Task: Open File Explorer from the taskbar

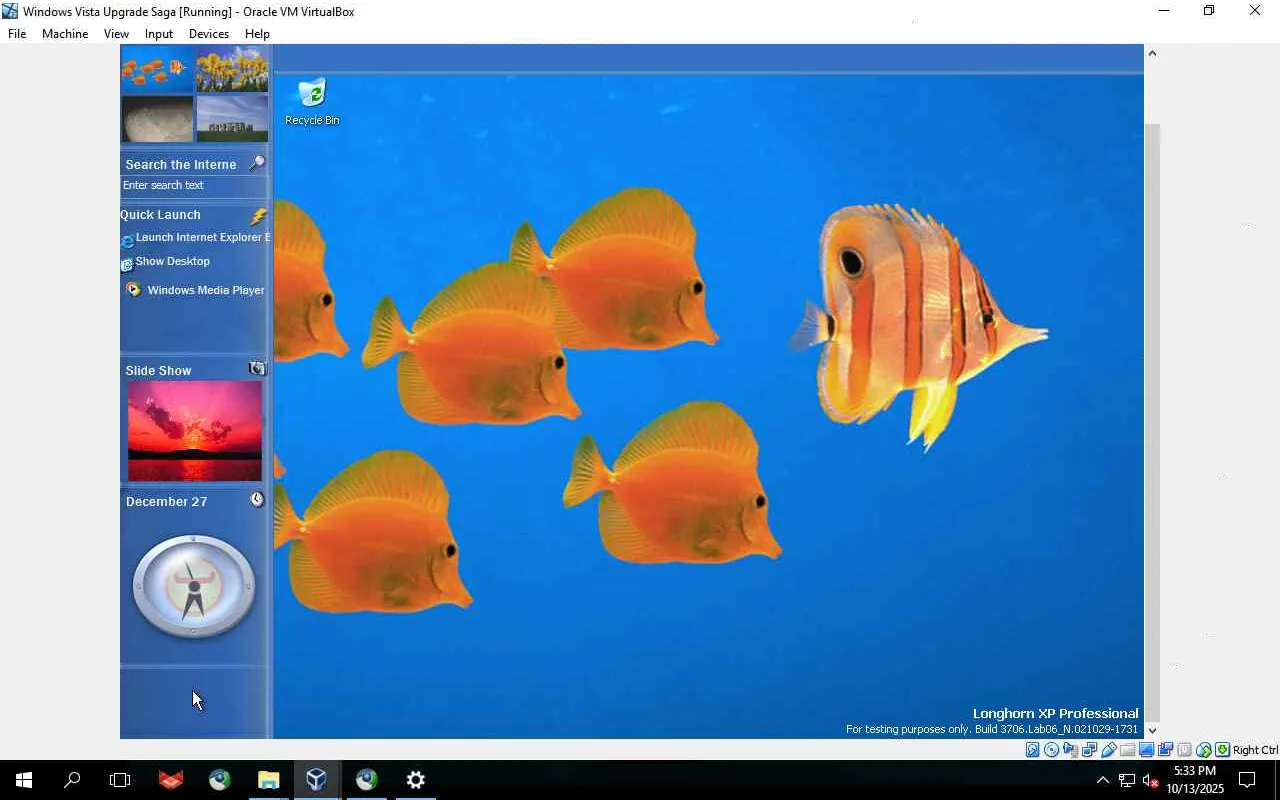Action: click(268, 780)
